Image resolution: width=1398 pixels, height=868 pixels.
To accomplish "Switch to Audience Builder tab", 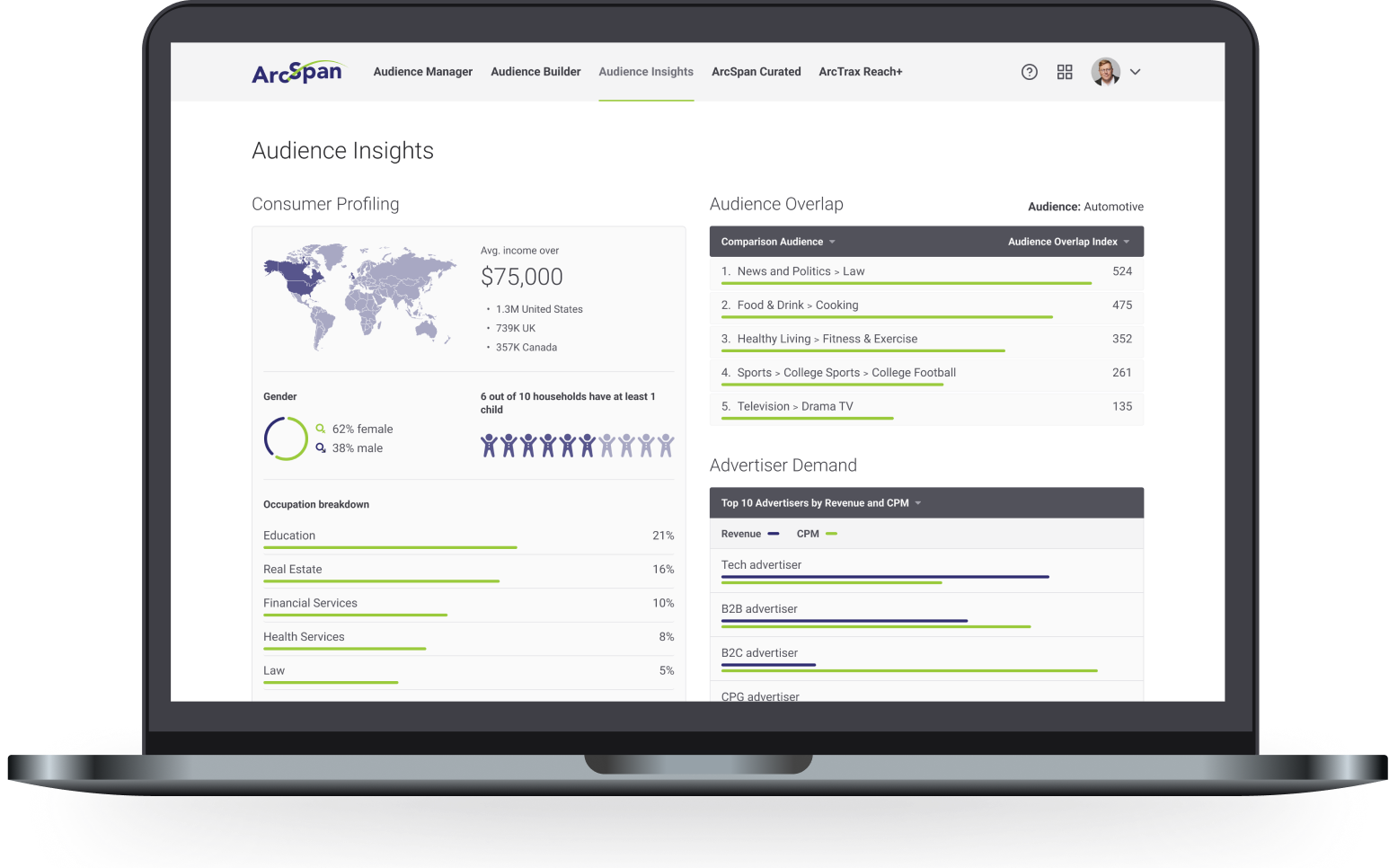I will point(535,72).
